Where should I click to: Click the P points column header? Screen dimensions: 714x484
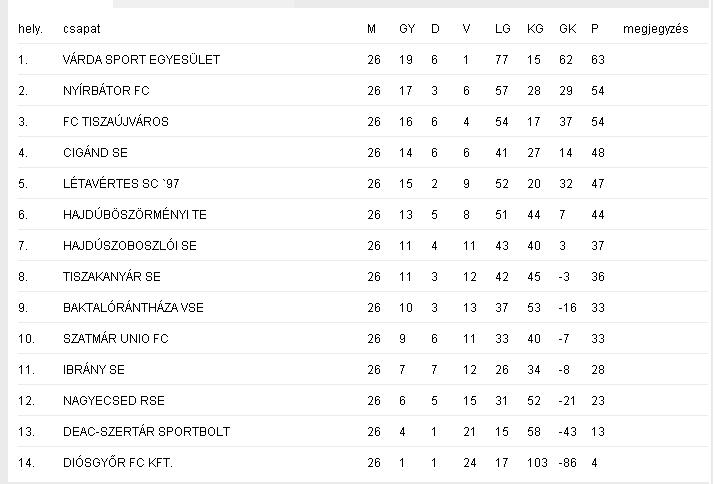point(595,29)
